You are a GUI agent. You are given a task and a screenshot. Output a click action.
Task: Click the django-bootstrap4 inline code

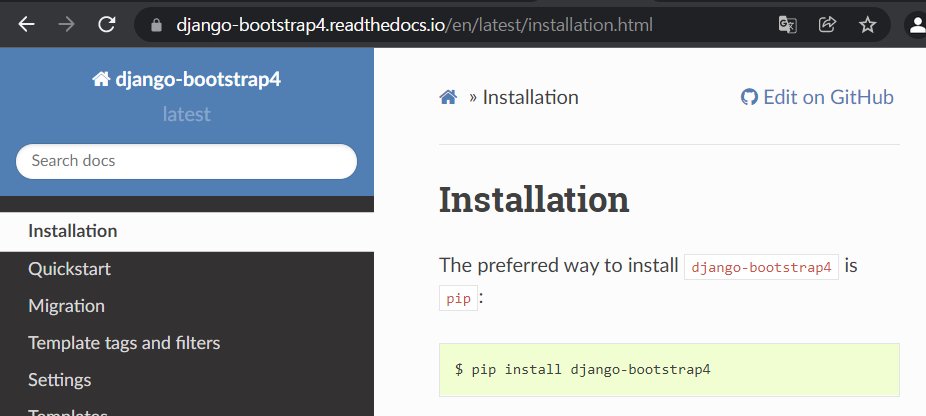coord(761,267)
